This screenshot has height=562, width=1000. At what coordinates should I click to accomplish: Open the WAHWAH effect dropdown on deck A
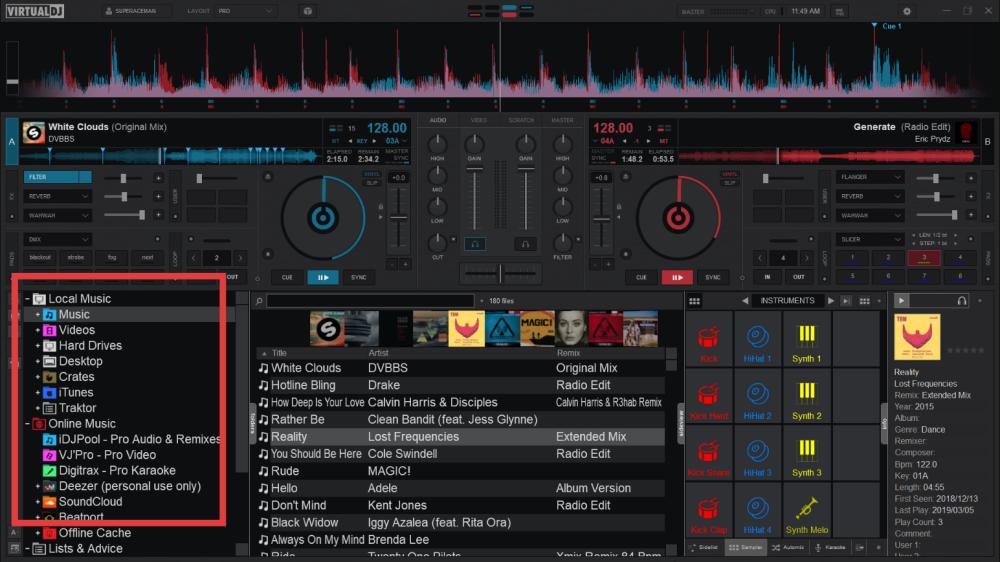pyautogui.click(x=57, y=216)
